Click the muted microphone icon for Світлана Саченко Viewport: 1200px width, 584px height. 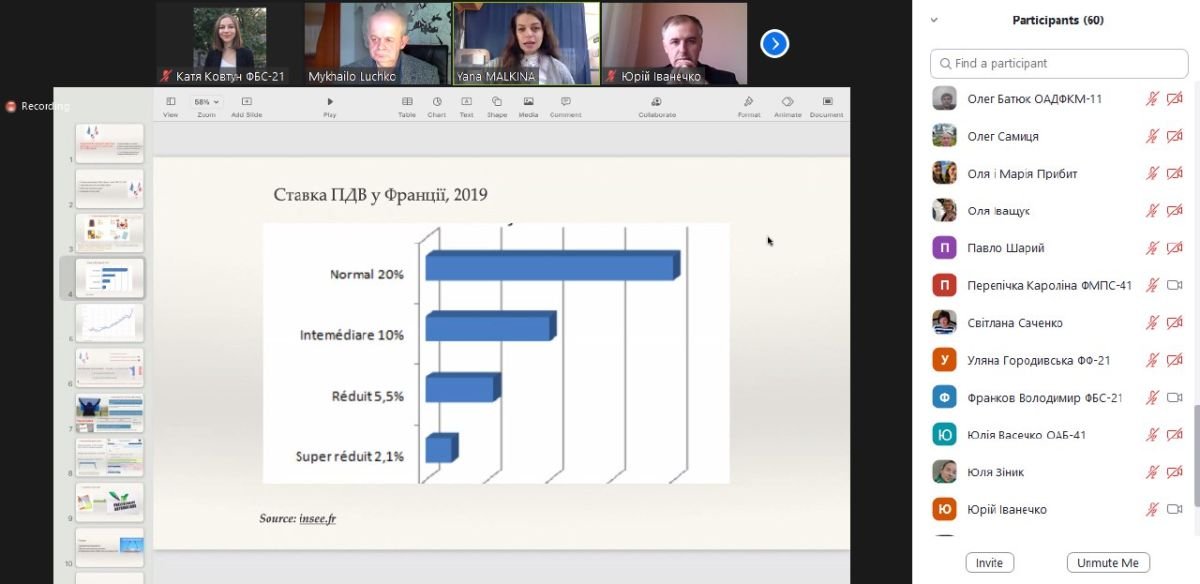[1152, 323]
